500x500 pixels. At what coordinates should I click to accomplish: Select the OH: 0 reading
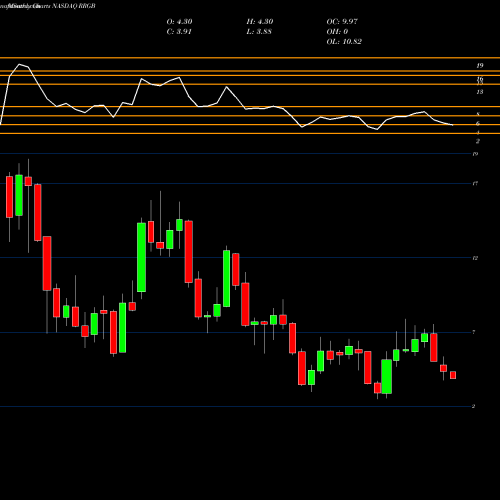(x=337, y=32)
